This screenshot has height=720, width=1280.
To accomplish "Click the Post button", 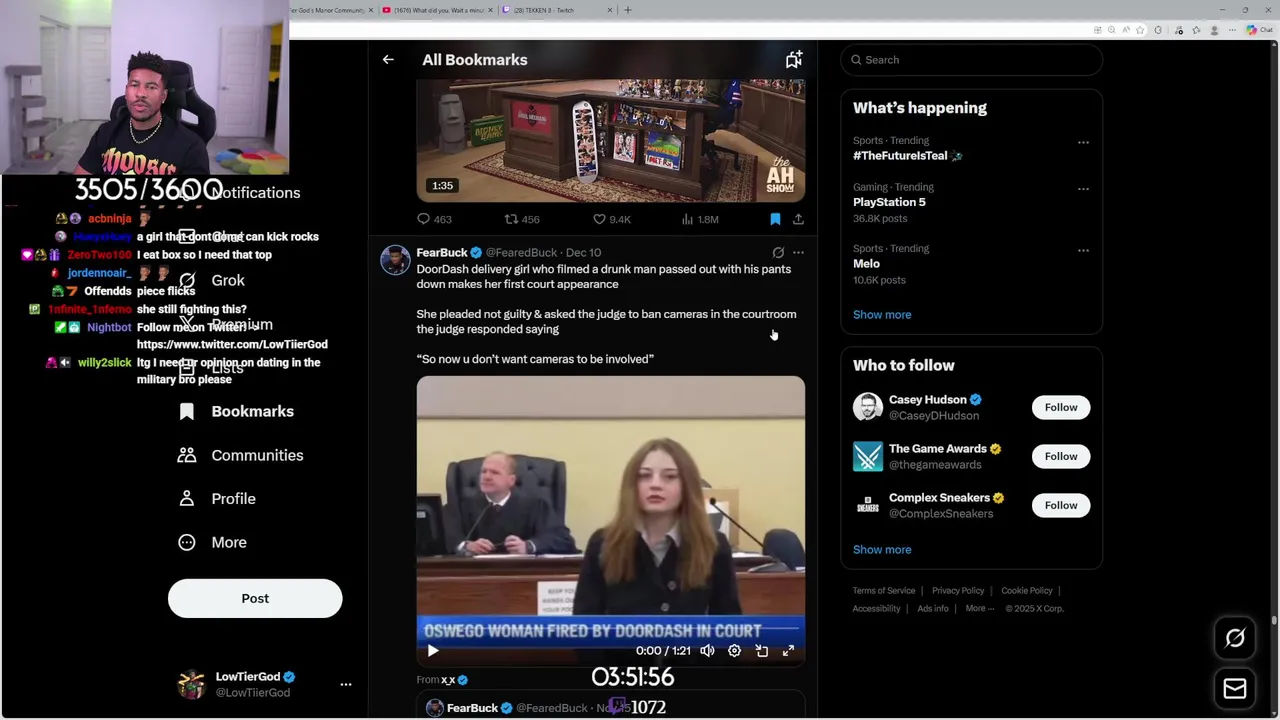I will click(255, 599).
